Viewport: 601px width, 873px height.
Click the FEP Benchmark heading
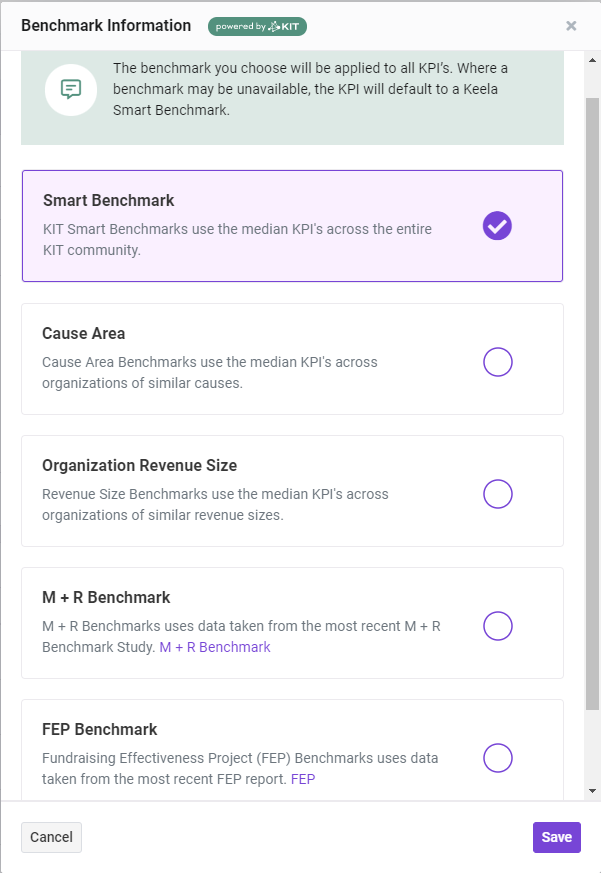pos(100,729)
